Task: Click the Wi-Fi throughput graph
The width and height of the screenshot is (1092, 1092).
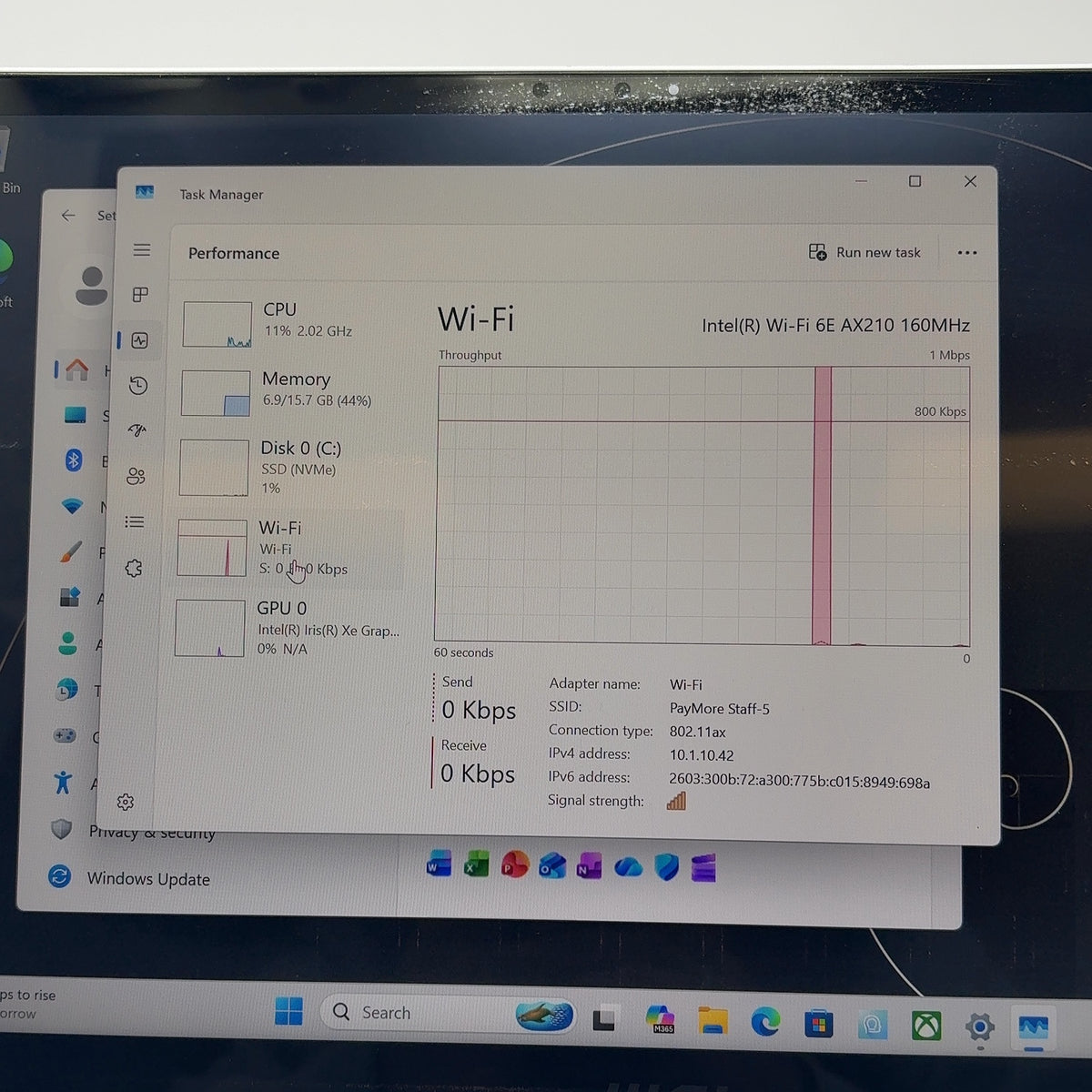Action: point(703,506)
